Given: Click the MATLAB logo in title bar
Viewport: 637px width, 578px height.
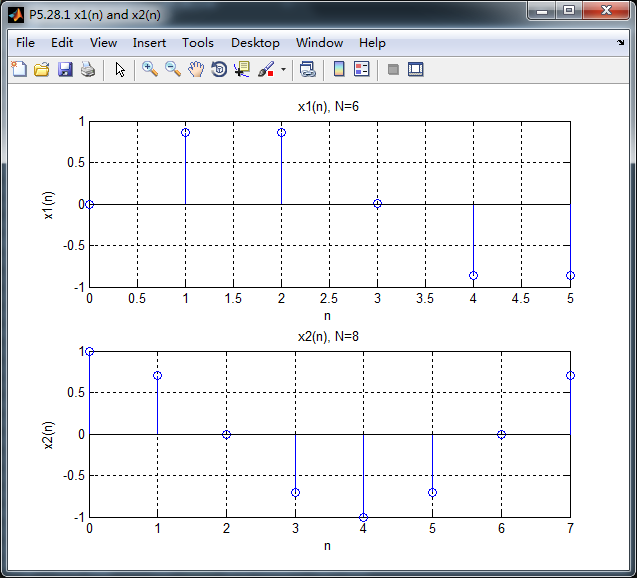Looking at the screenshot, I should 16,15.
